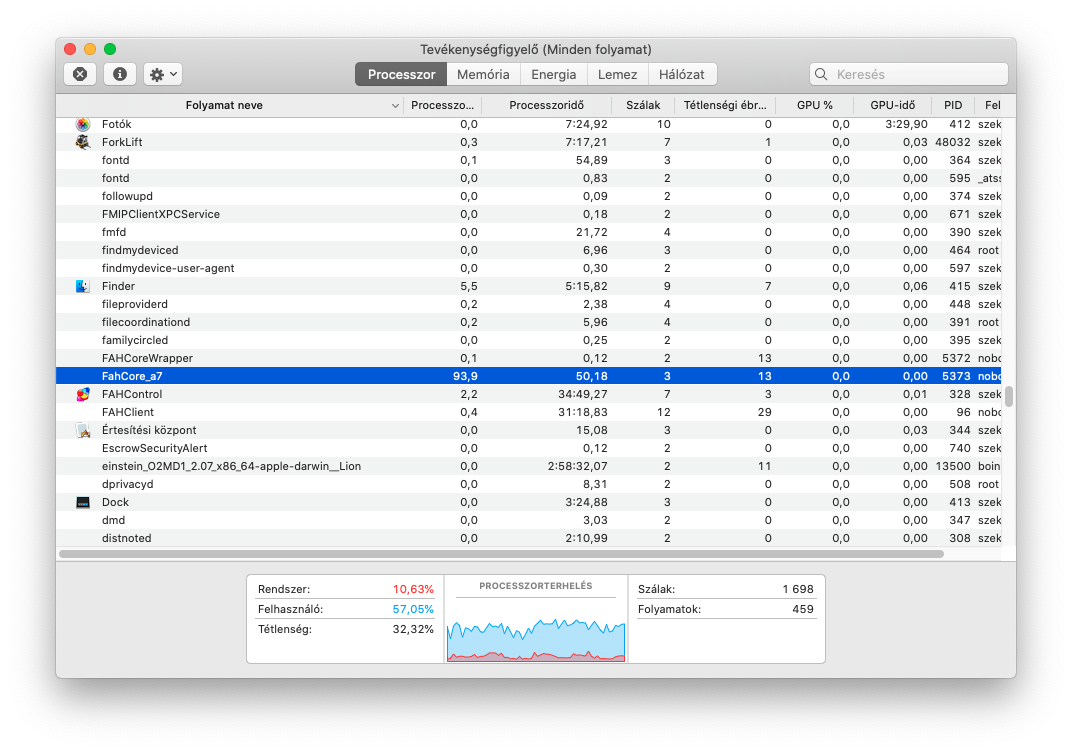Select the fontd row with PID 595
This screenshot has height=752, width=1072.
(x=528, y=178)
